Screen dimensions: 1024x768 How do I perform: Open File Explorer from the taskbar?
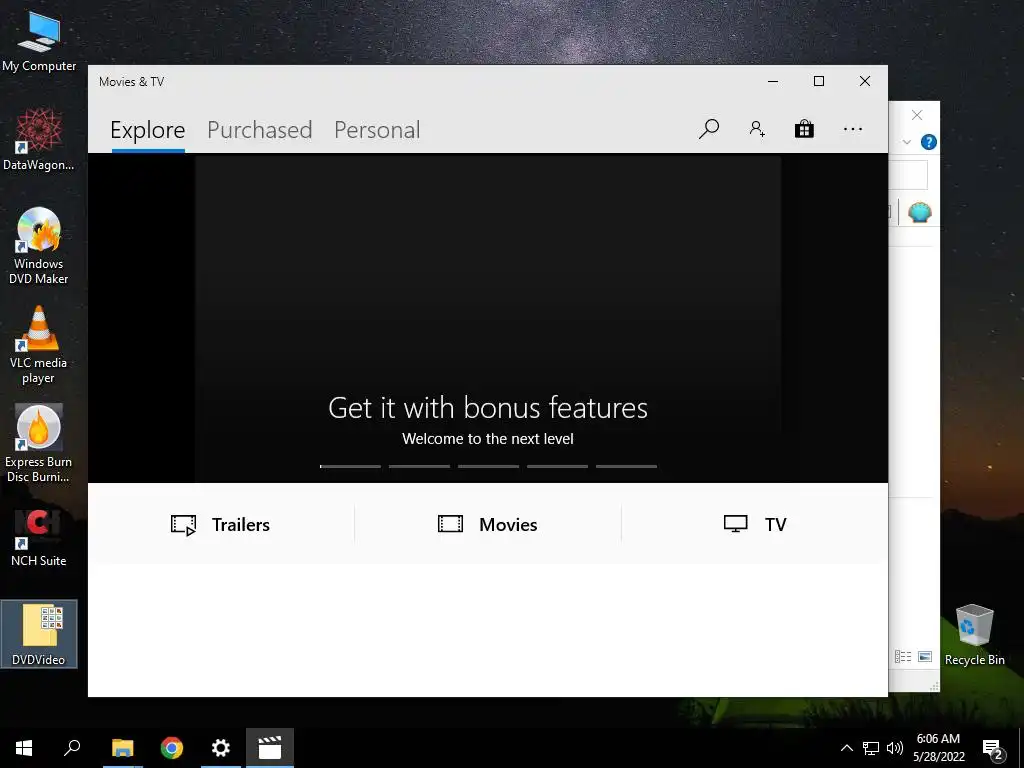122,748
